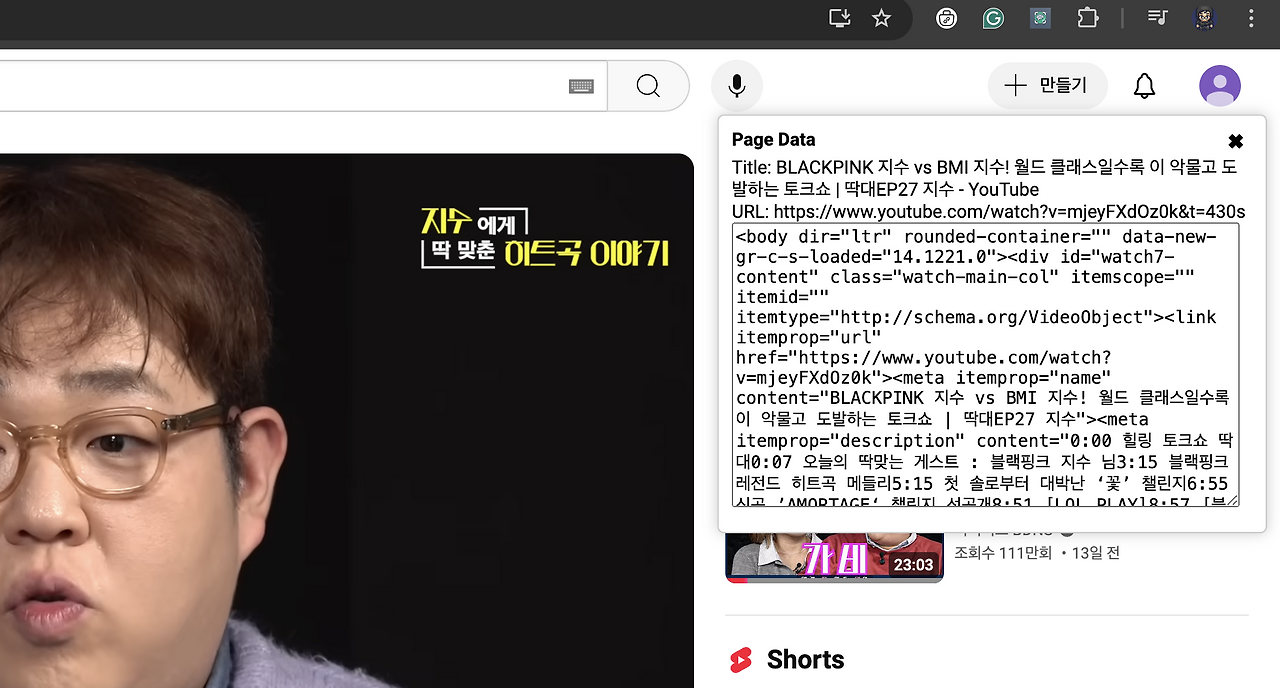Close the Page Data popup
Viewport: 1280px width, 688px height.
tap(1236, 141)
